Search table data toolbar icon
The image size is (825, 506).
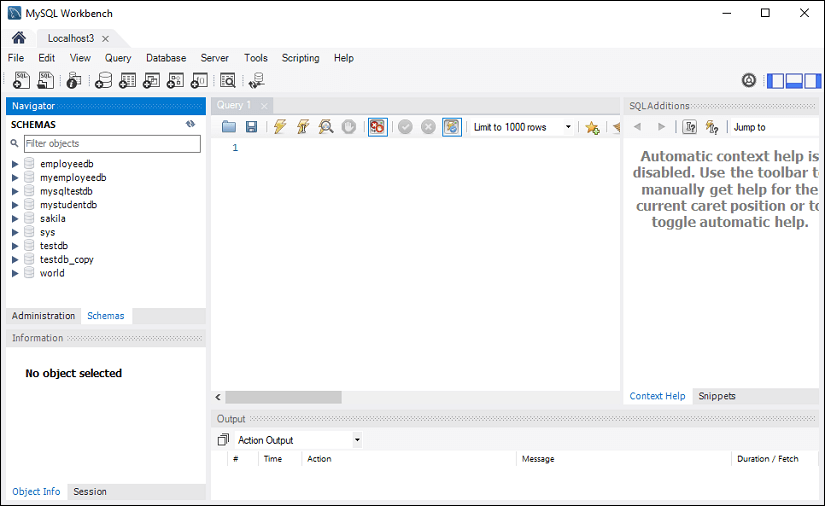point(228,80)
